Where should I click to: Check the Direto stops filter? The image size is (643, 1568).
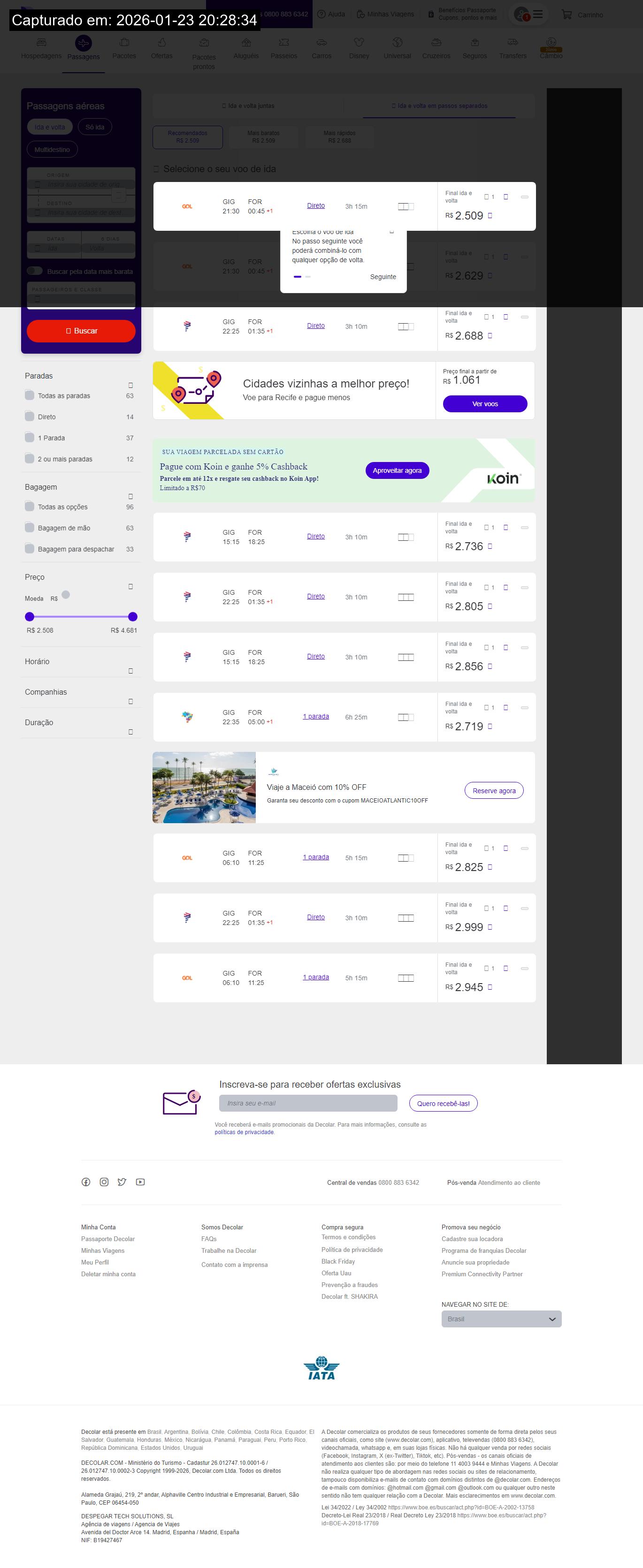29,417
